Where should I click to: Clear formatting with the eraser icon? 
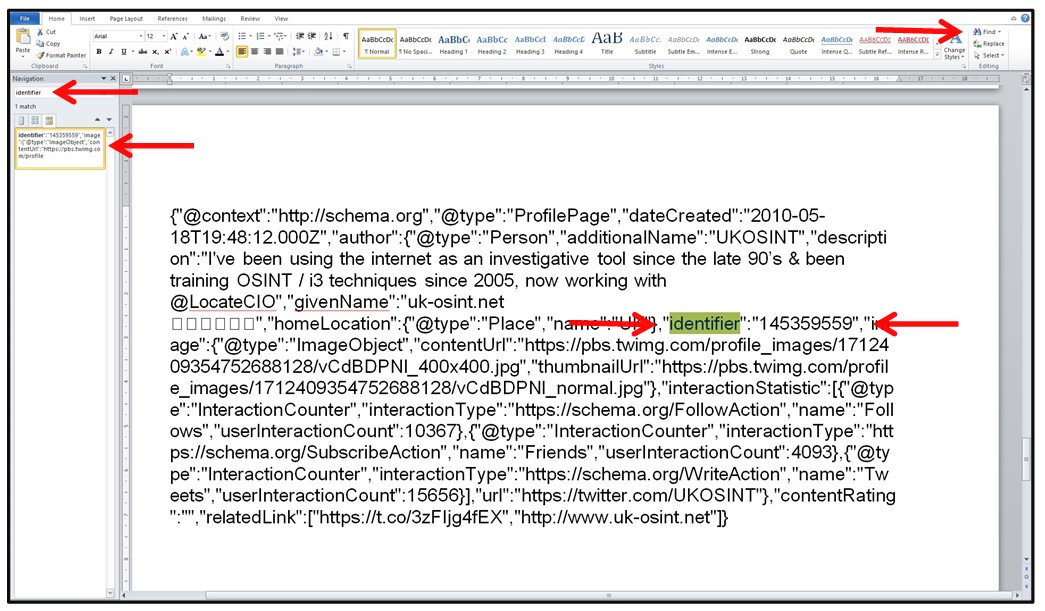coord(225,36)
